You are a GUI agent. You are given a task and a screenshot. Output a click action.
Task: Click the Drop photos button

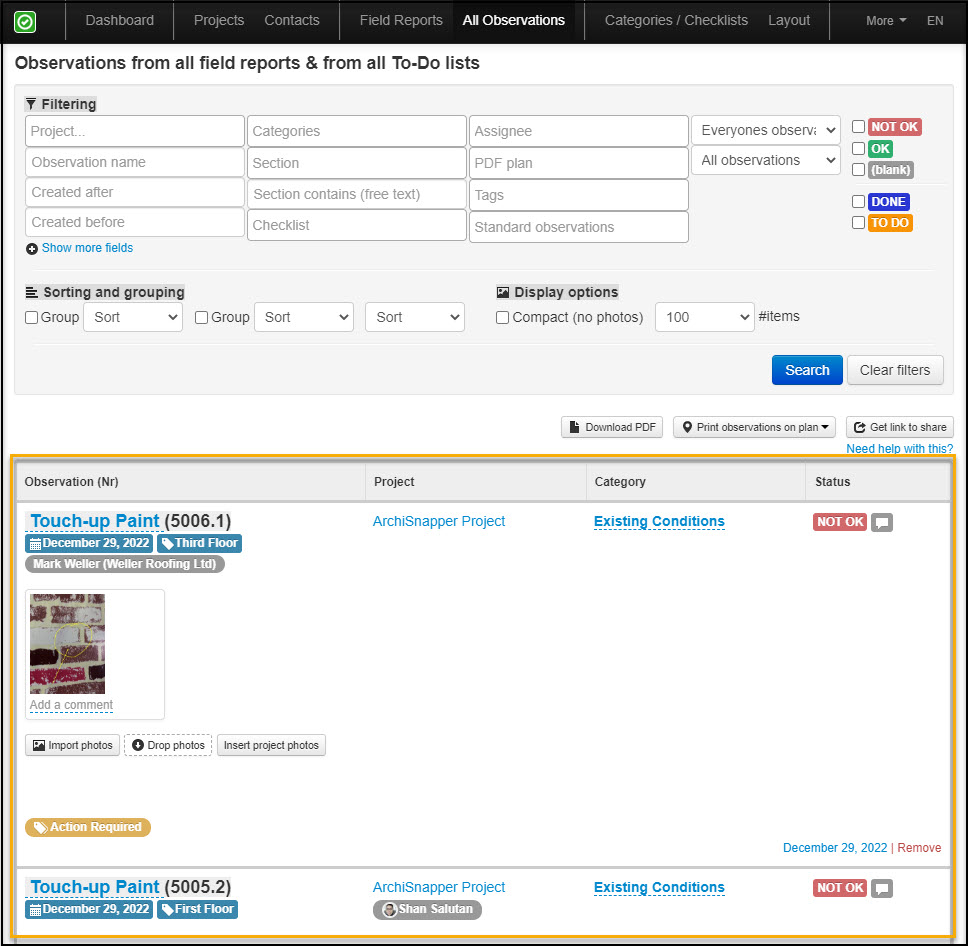(168, 745)
